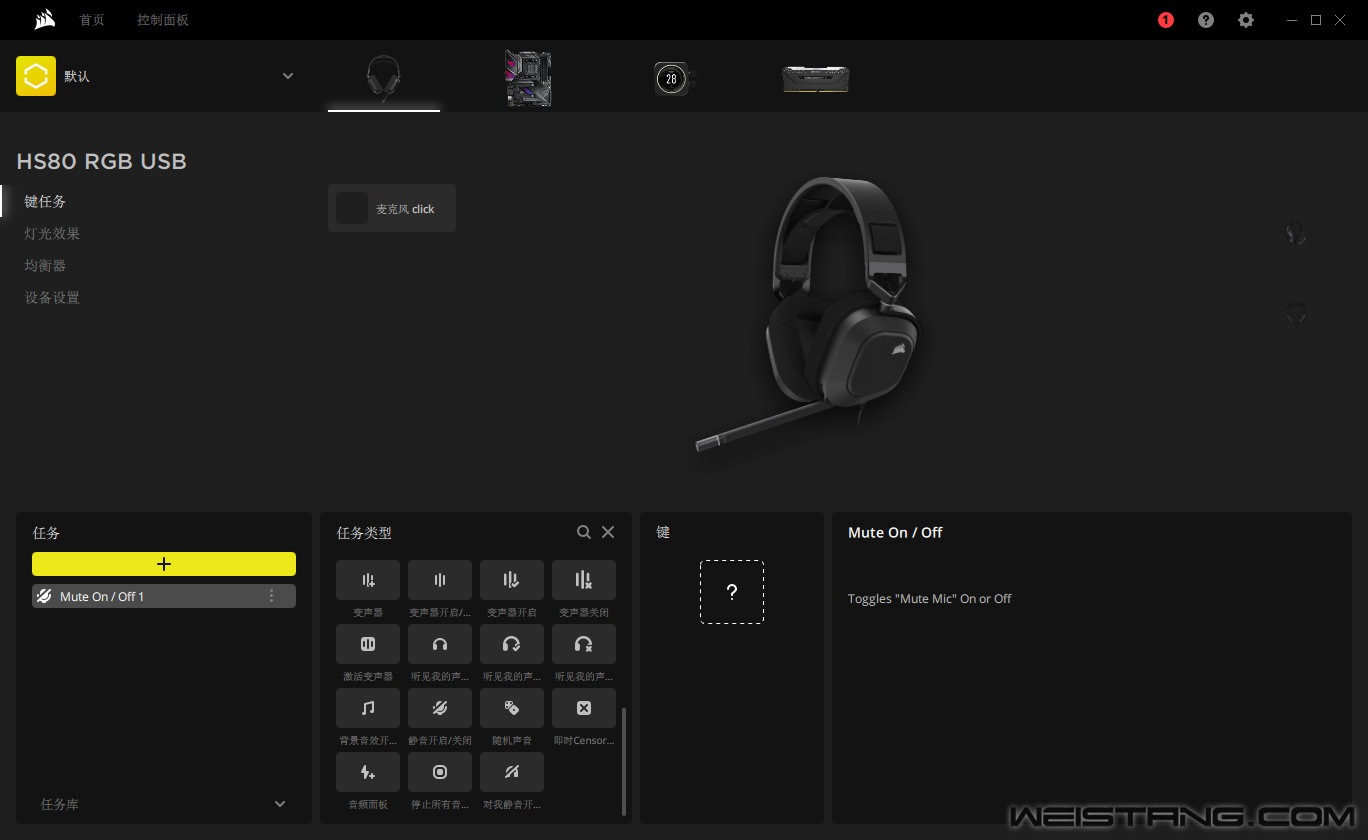Select the 变声器 task type icon
Image resolution: width=1368 pixels, height=840 pixels.
[368, 580]
